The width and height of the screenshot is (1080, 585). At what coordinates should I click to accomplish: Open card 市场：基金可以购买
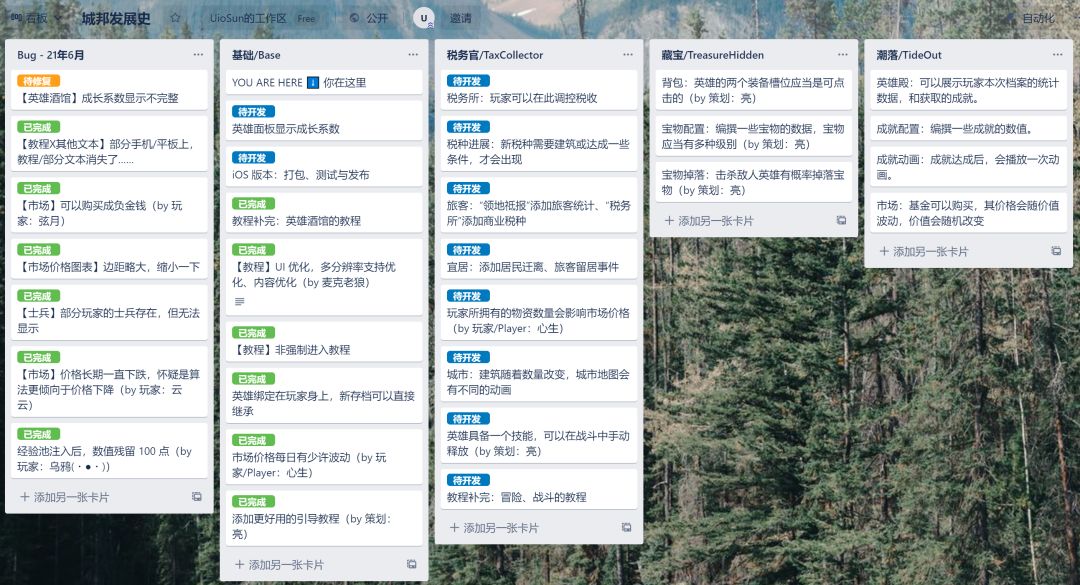(x=968, y=213)
